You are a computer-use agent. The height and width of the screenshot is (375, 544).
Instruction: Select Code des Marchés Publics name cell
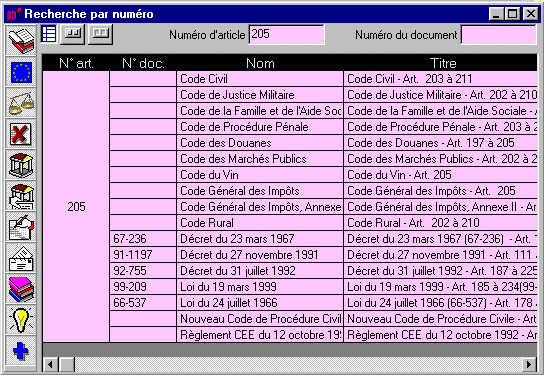click(260, 159)
